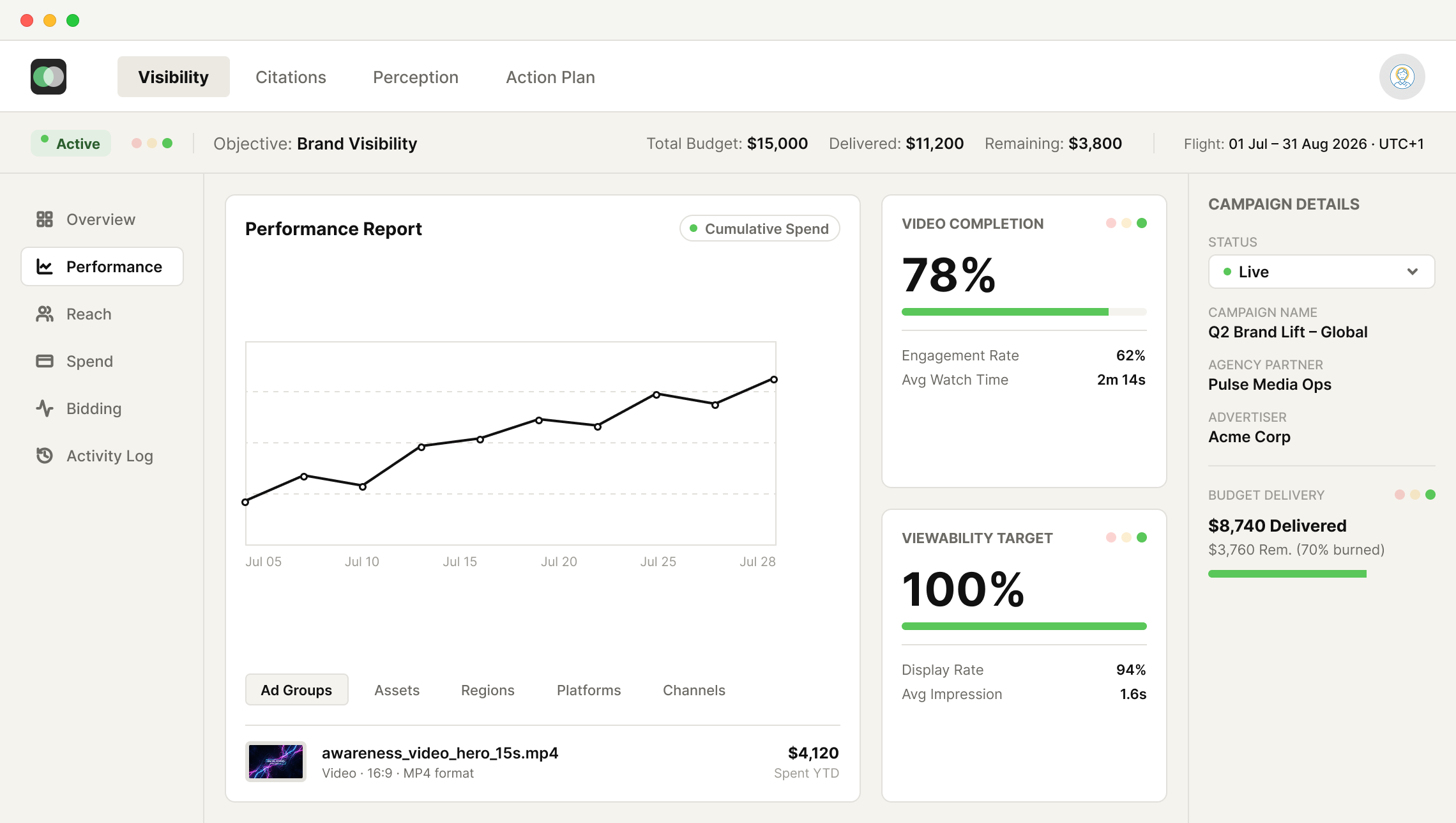
Task: Click the Acme Corp advertiser name
Action: [x=1249, y=436]
